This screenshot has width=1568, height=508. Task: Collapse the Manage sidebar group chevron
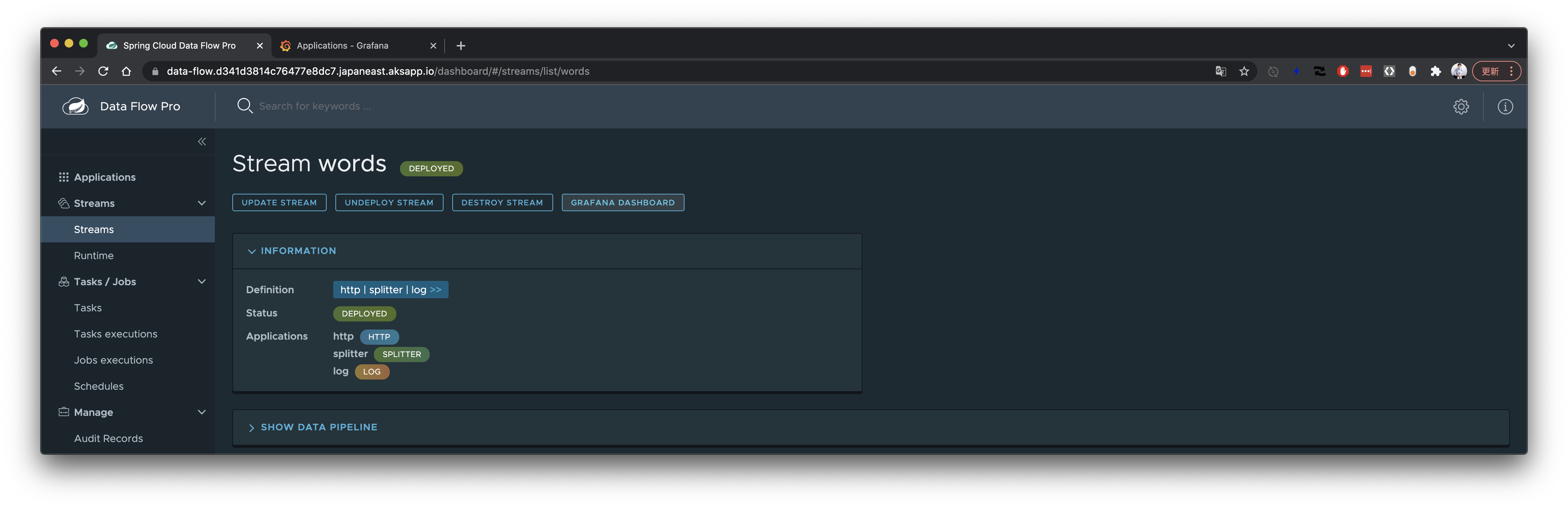[x=201, y=412]
